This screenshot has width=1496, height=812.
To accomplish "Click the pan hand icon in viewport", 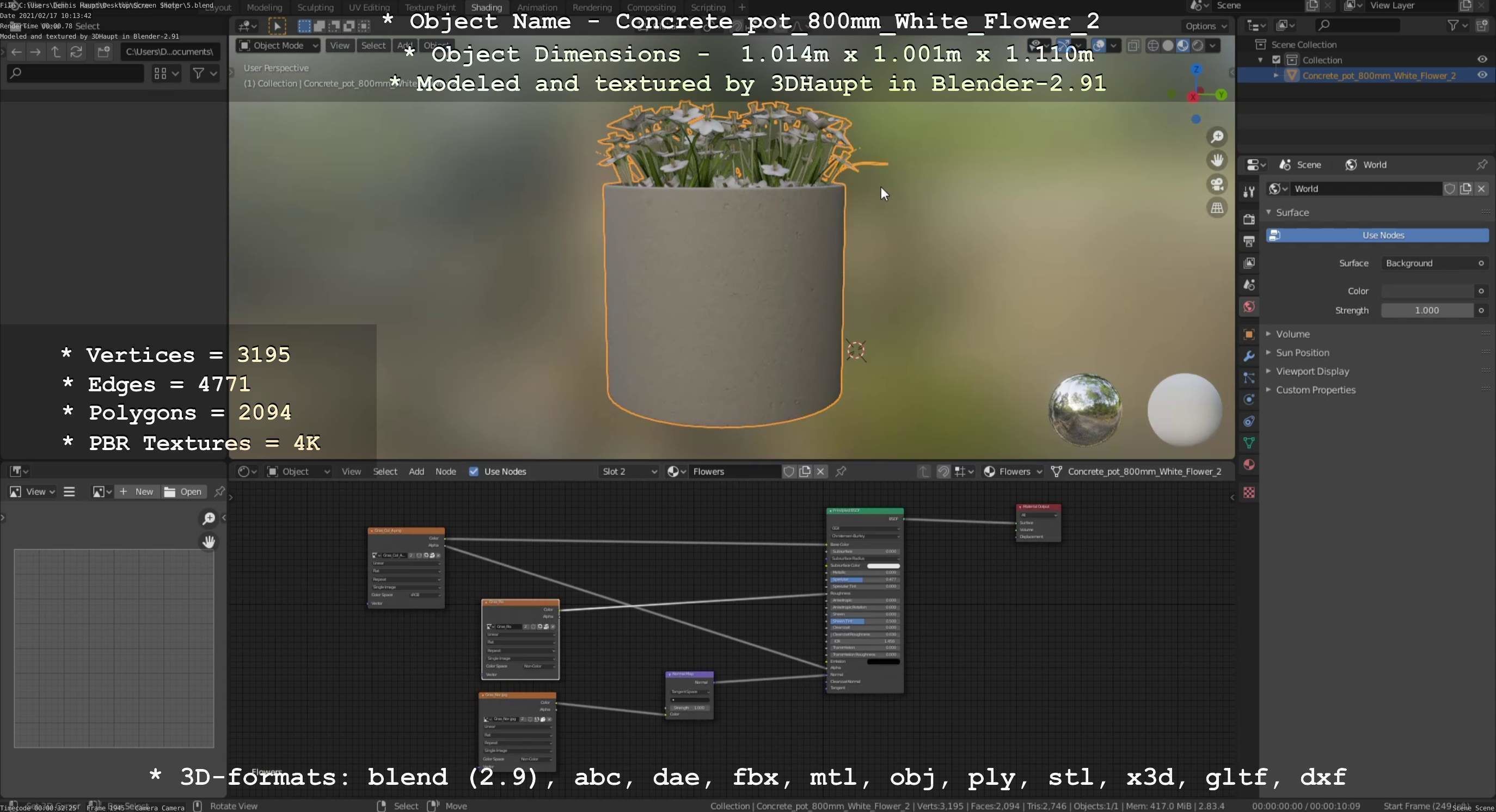I will [1217, 160].
